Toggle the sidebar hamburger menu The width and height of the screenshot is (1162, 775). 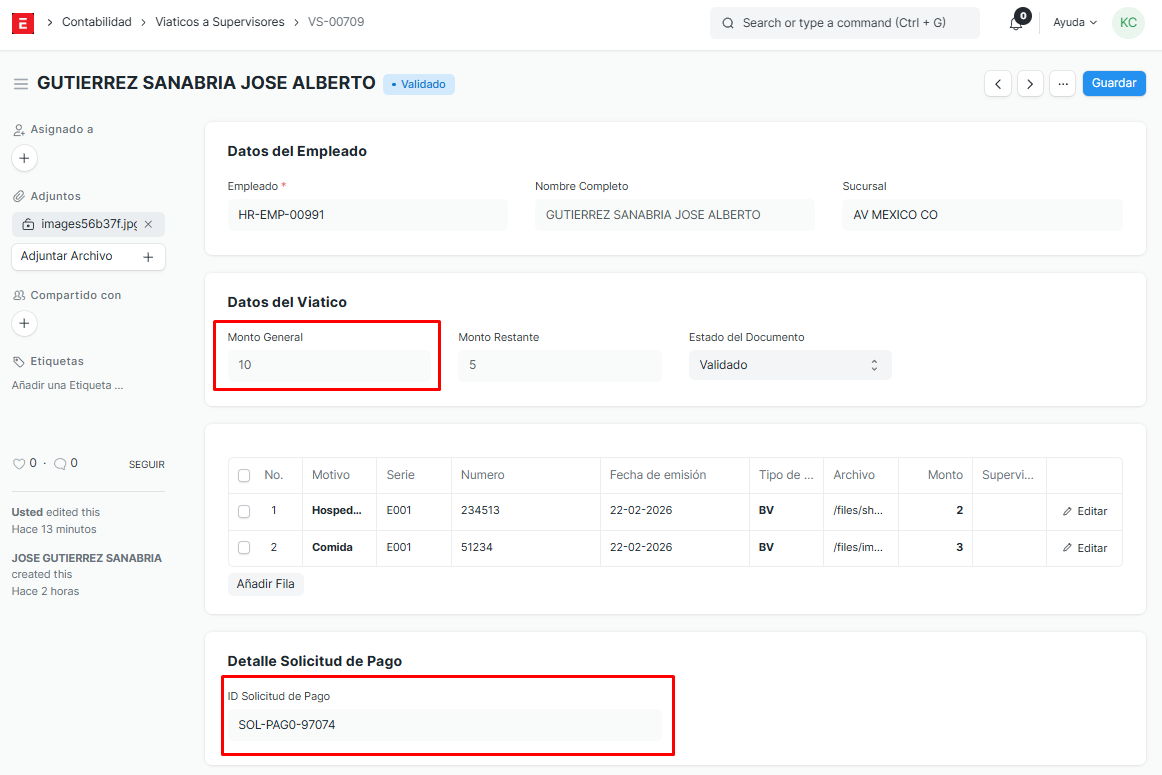point(20,84)
